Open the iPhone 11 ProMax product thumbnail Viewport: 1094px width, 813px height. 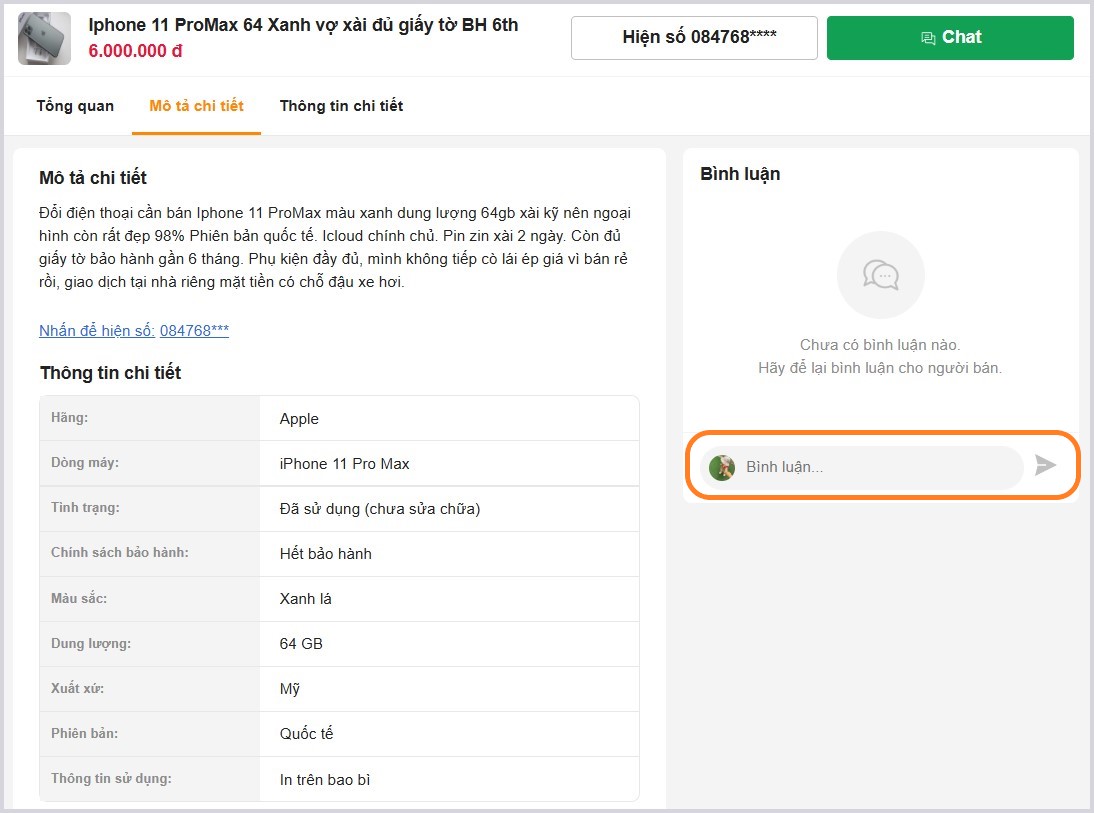tap(44, 38)
